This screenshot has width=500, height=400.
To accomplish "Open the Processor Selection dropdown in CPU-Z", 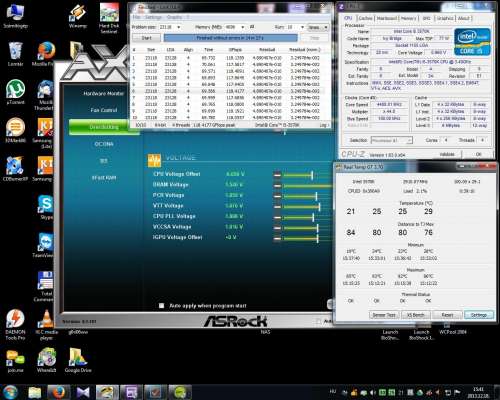I will click(392, 140).
